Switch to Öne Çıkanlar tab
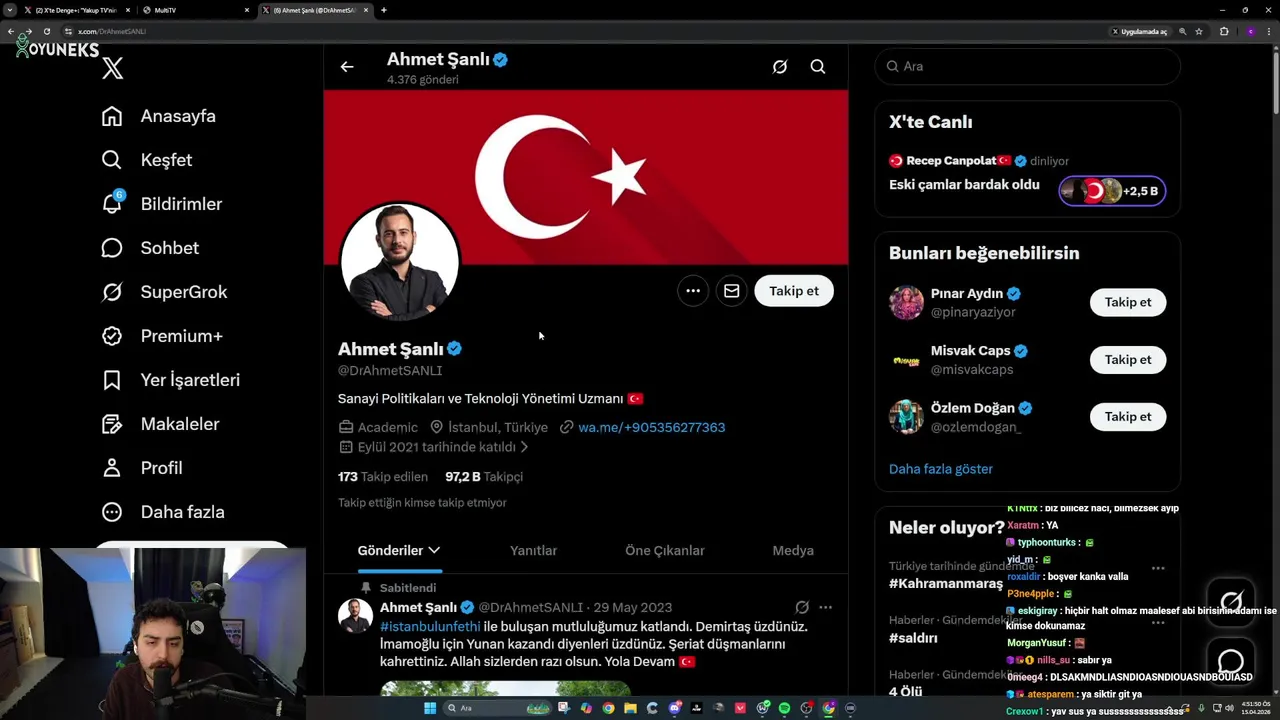Viewport: 1280px width, 720px height. pyautogui.click(x=665, y=551)
